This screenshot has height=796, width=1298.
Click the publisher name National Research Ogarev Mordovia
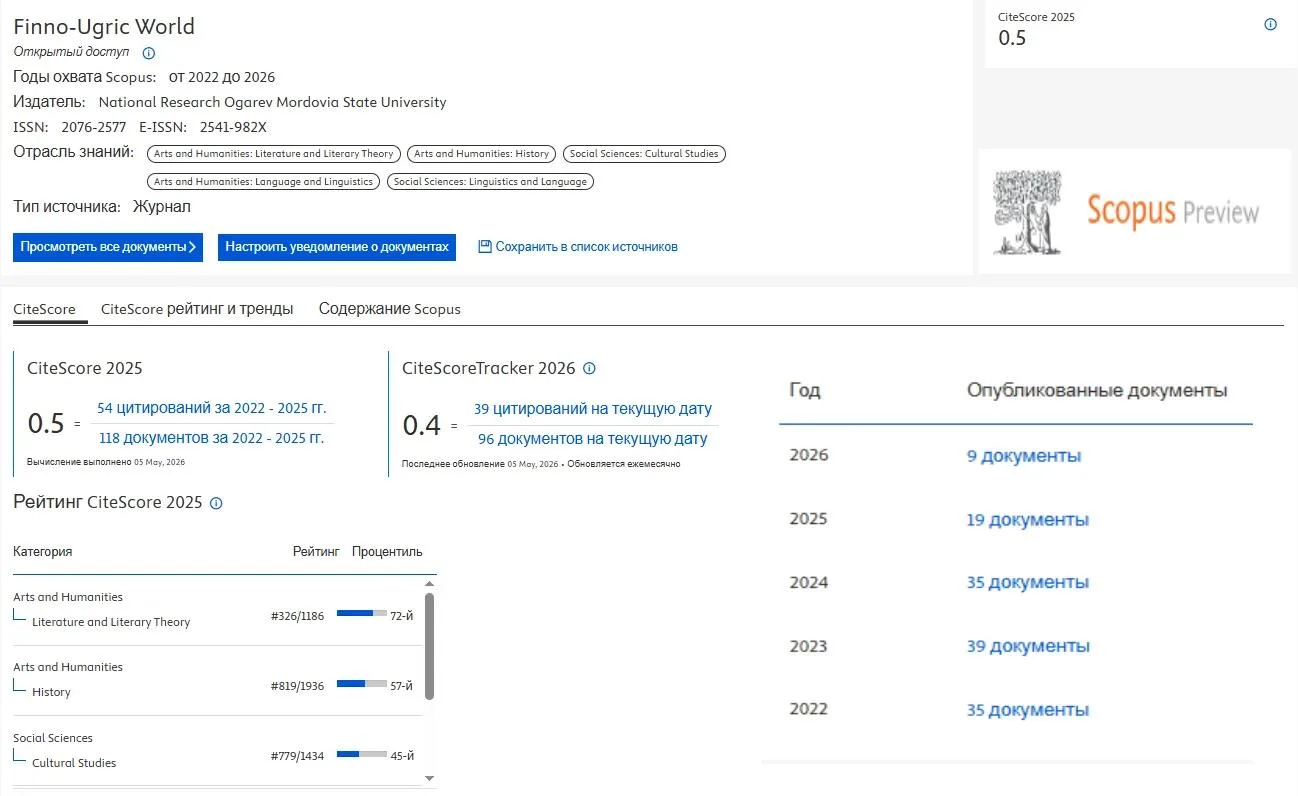[272, 102]
